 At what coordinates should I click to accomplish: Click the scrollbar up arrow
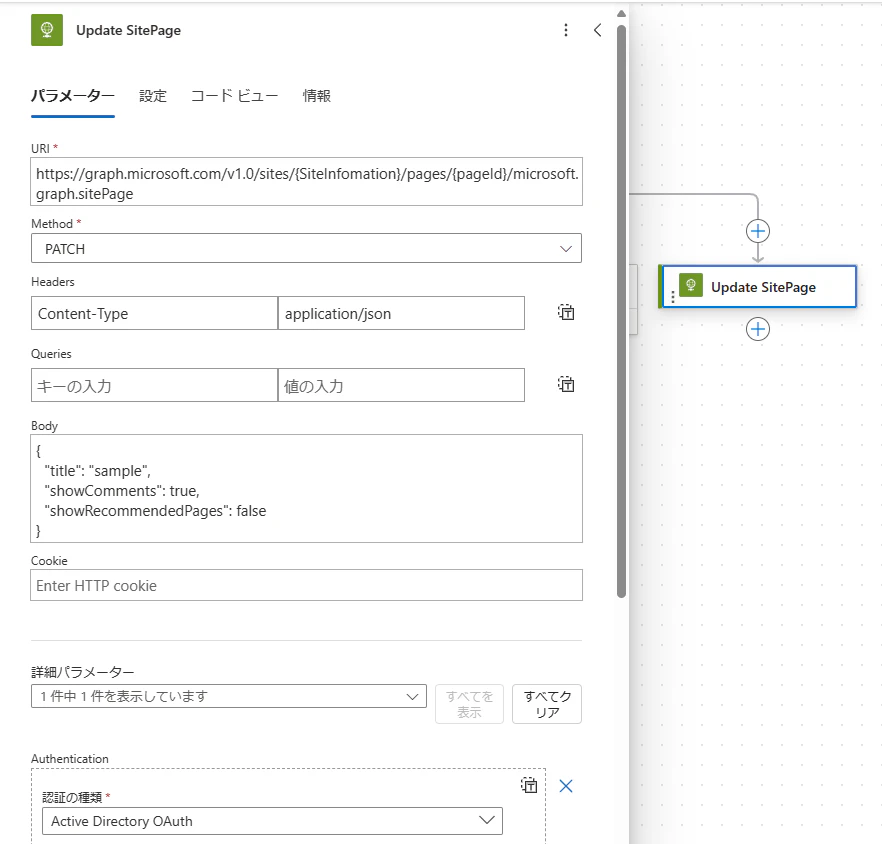point(621,14)
